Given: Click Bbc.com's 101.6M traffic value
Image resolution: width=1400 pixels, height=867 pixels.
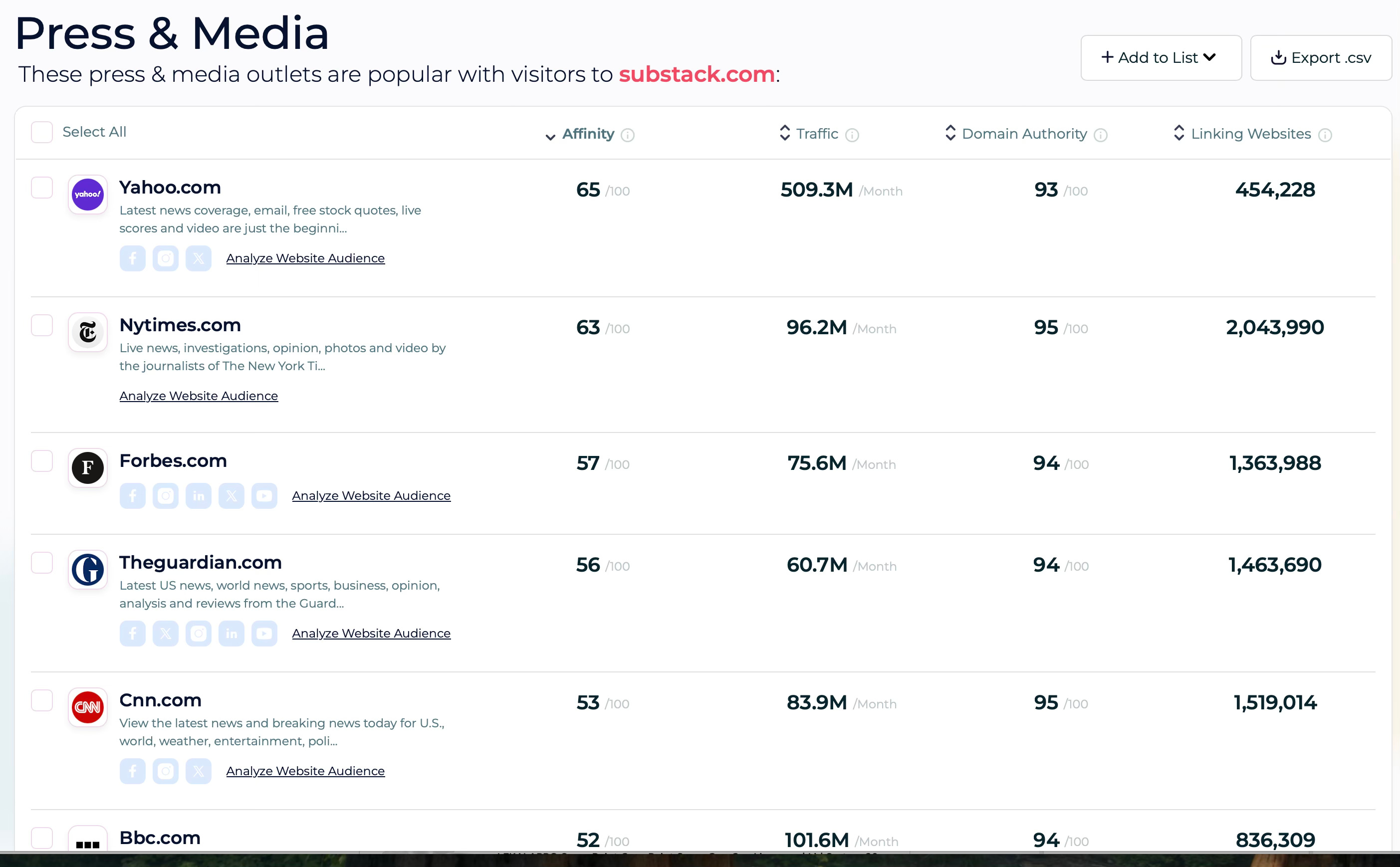Looking at the screenshot, I should pos(817,840).
